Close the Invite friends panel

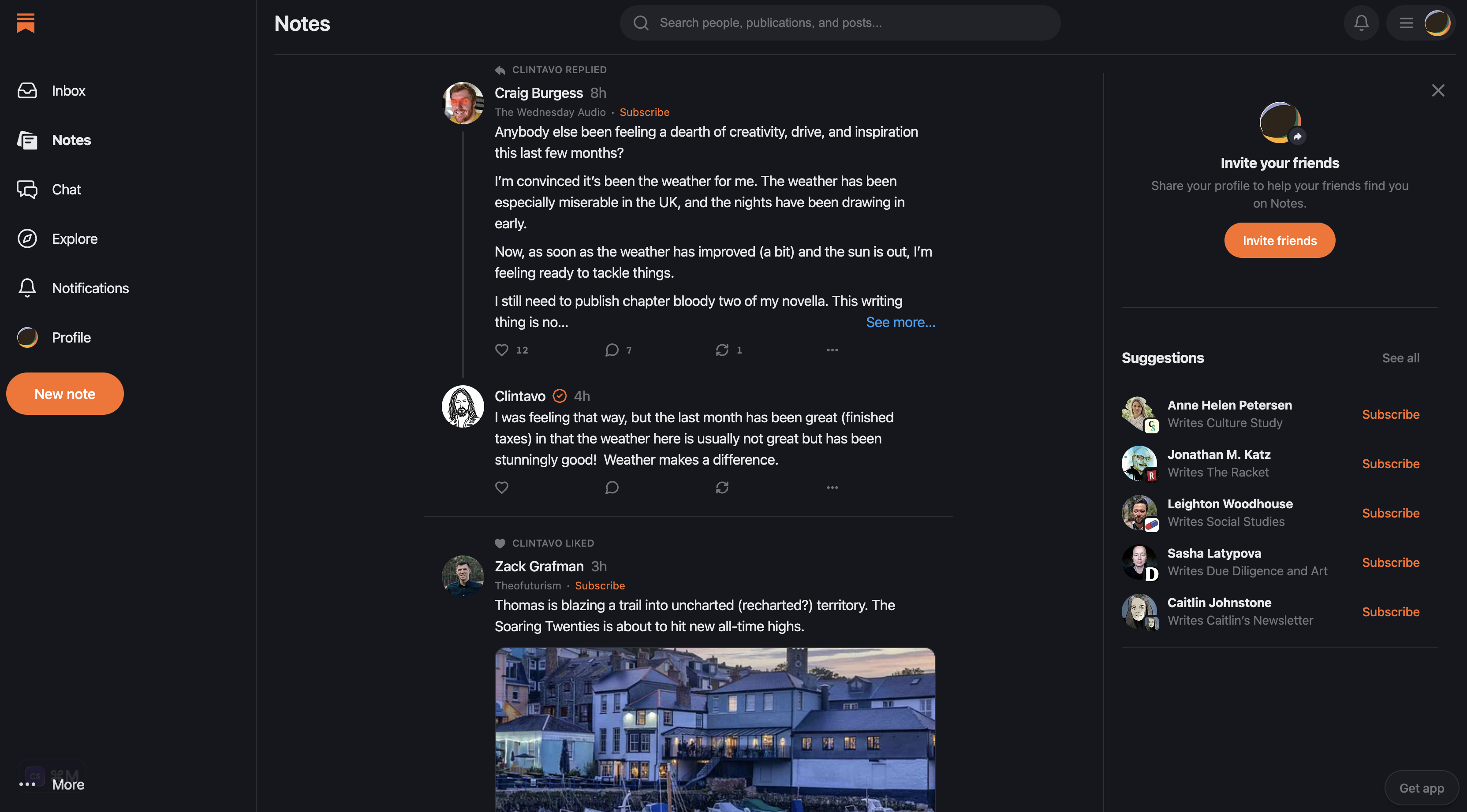1437,90
